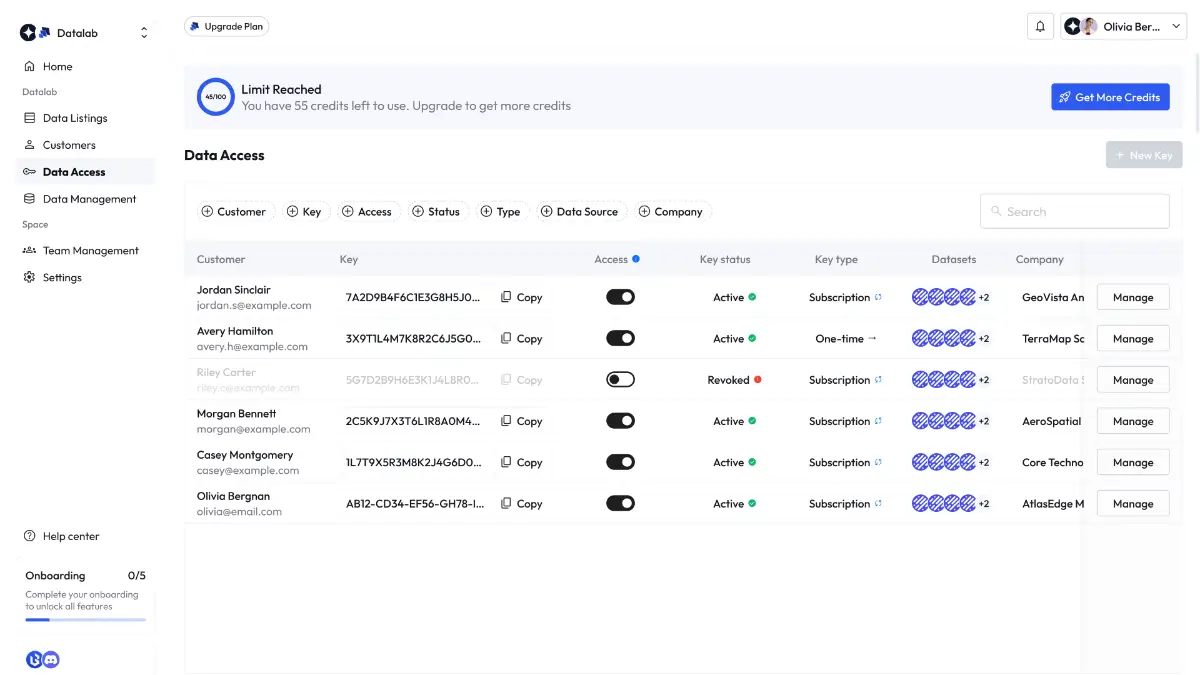Copy Morgan Bennett's API key
Screen dimensions: 1200x675
521,421
